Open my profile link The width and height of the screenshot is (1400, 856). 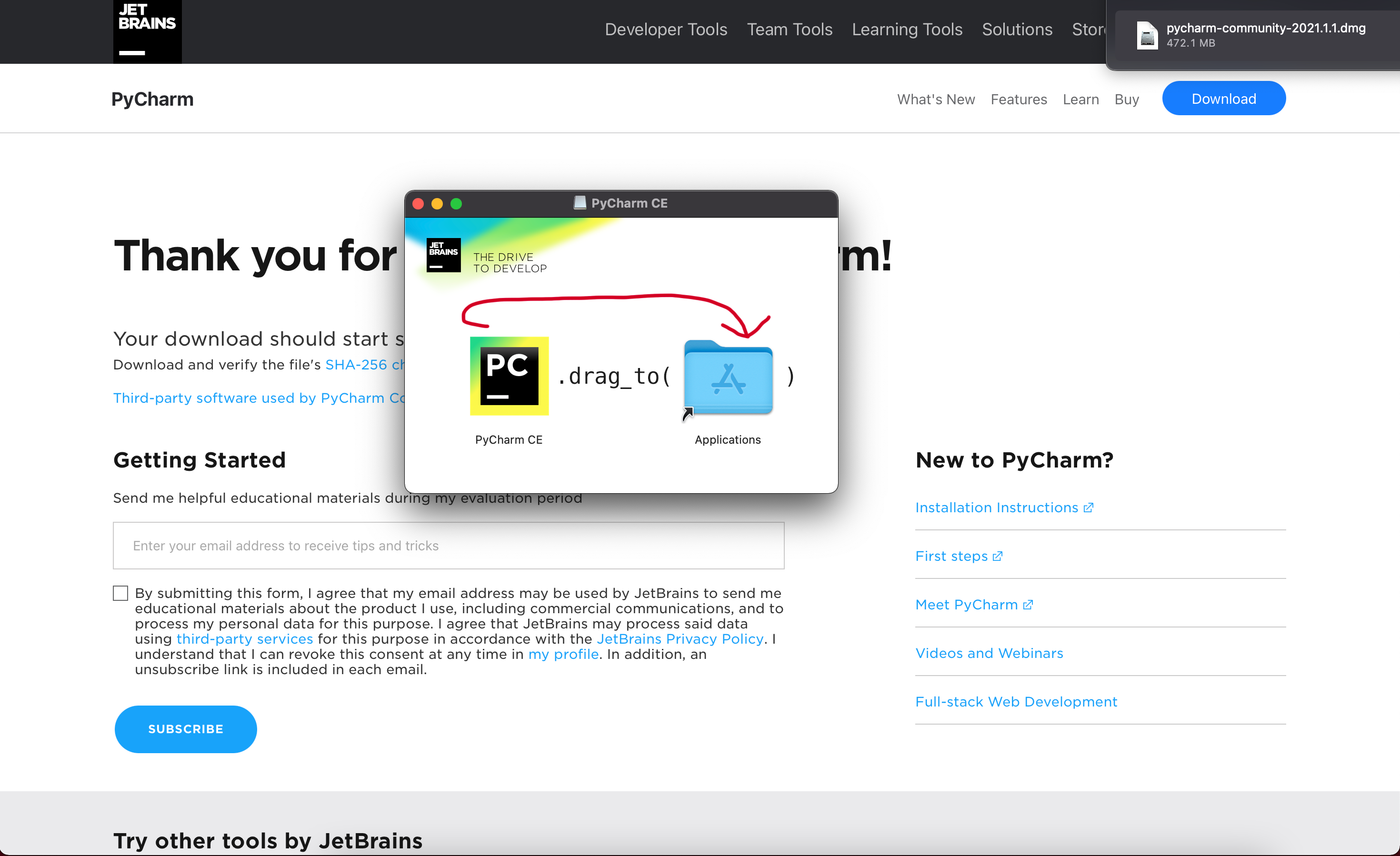point(563,654)
